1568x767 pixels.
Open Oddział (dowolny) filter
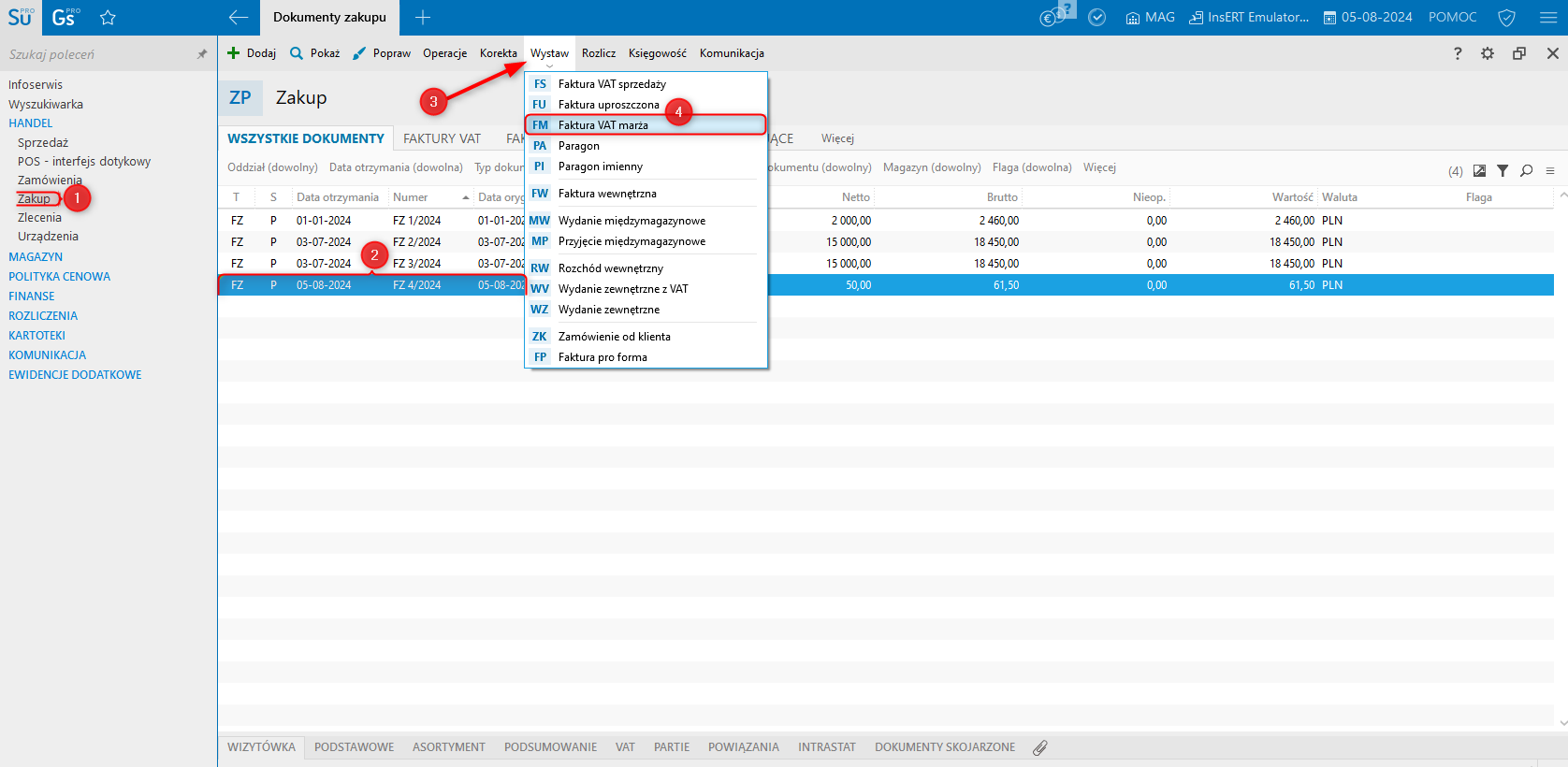pyautogui.click(x=272, y=167)
